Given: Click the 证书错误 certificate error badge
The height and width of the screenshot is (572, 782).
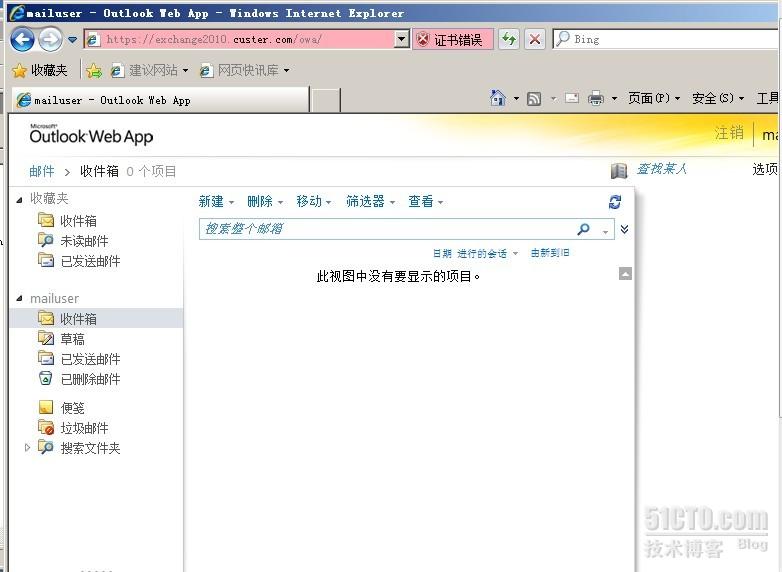Looking at the screenshot, I should pos(452,39).
